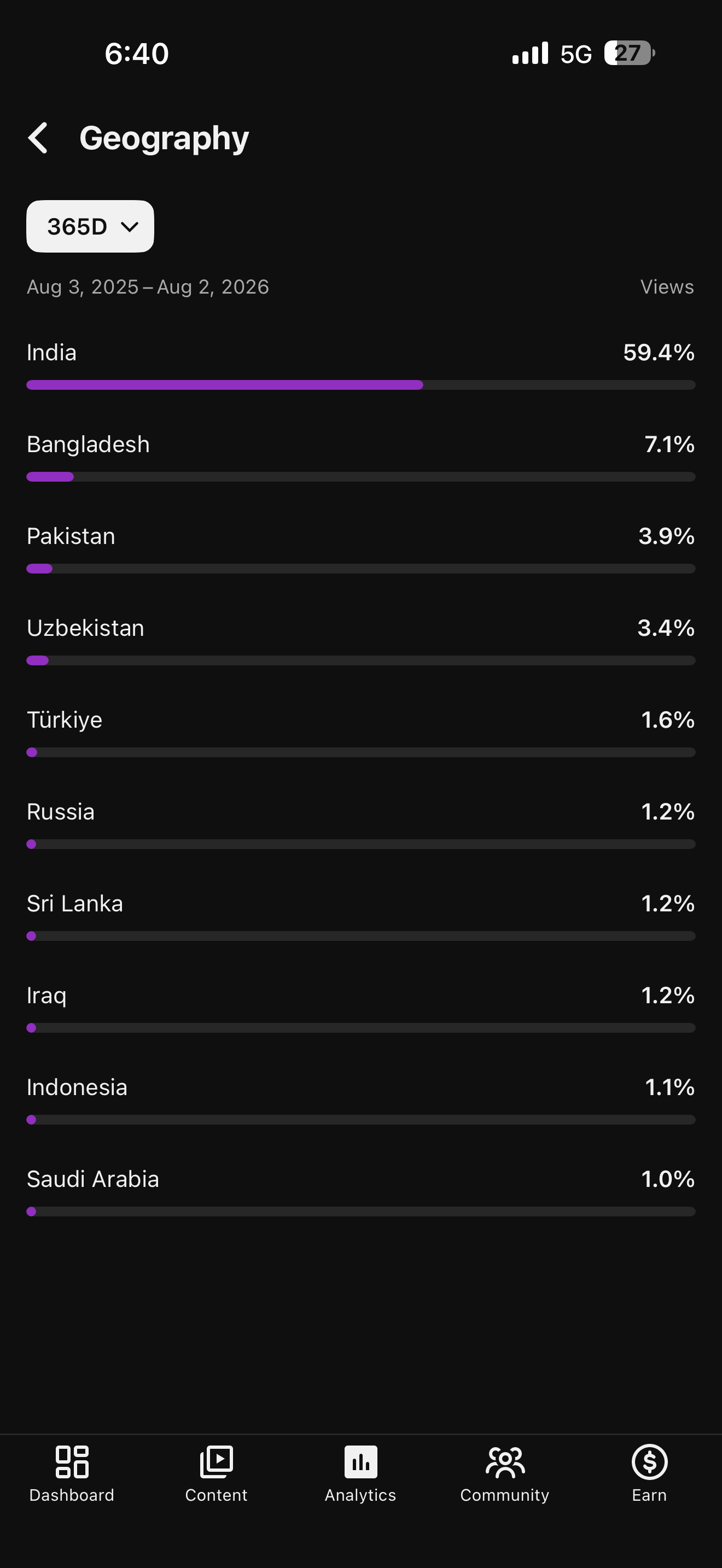This screenshot has width=722, height=1568.
Task: Open the 365D time range dropdown
Action: click(90, 226)
